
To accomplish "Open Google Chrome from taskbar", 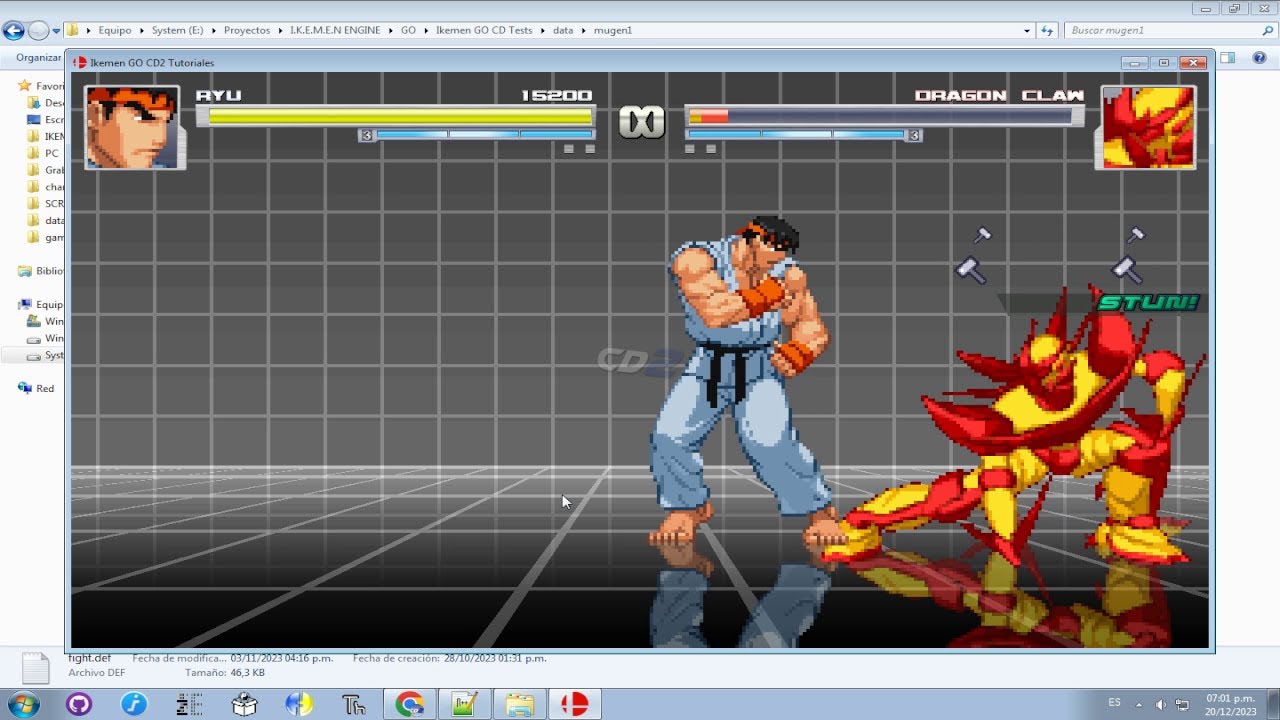I will pyautogui.click(x=409, y=704).
